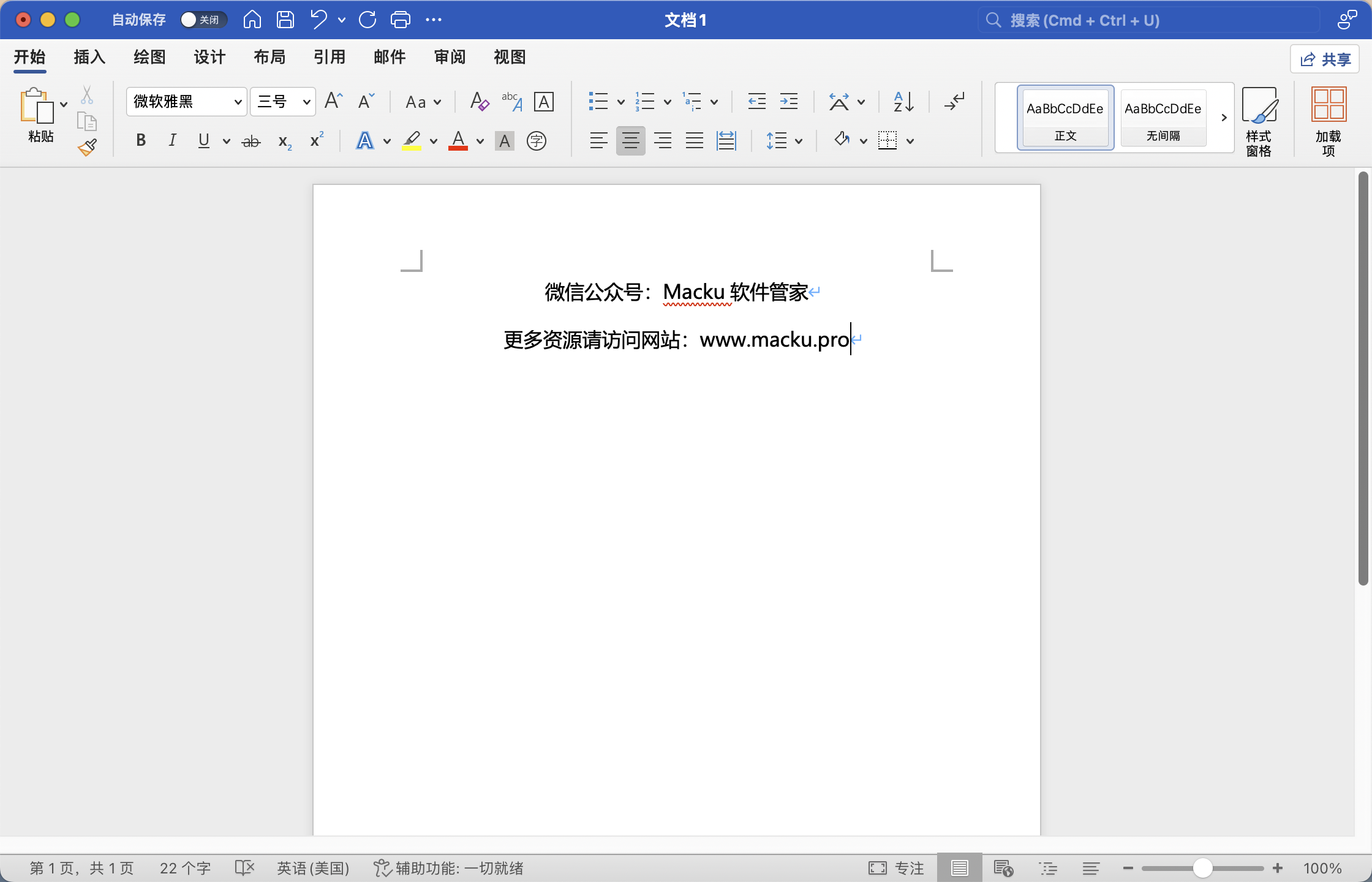This screenshot has width=1372, height=882.
Task: Copy the selection
Action: coord(87,121)
